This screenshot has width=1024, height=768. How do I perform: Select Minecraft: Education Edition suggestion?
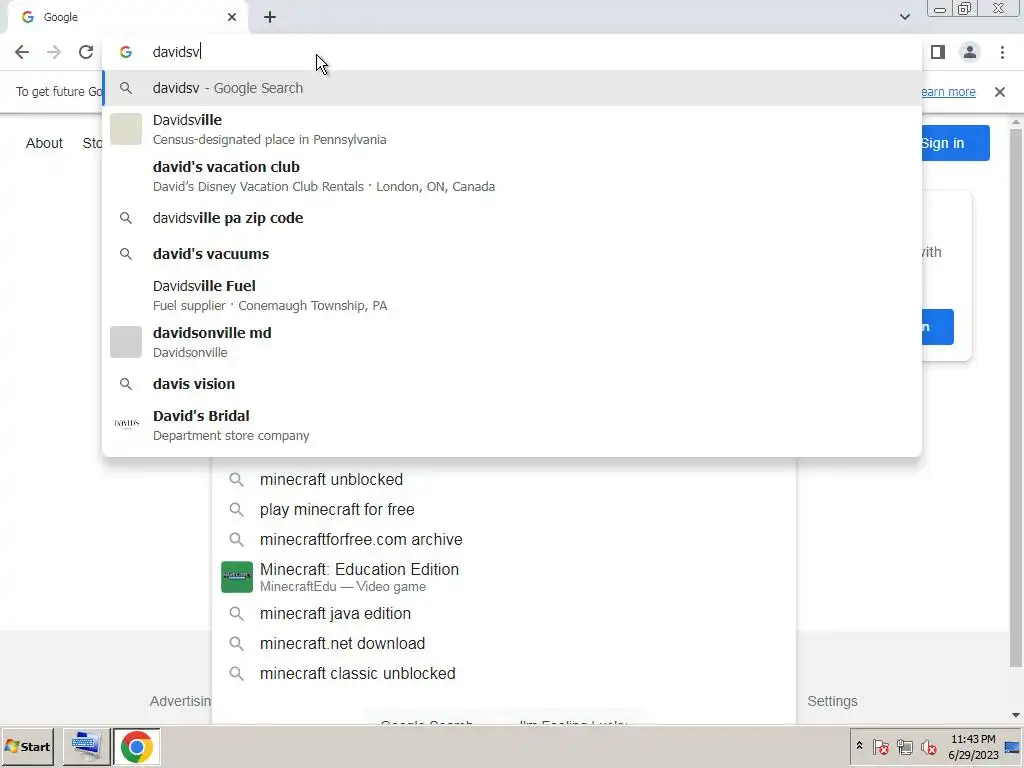click(x=504, y=577)
